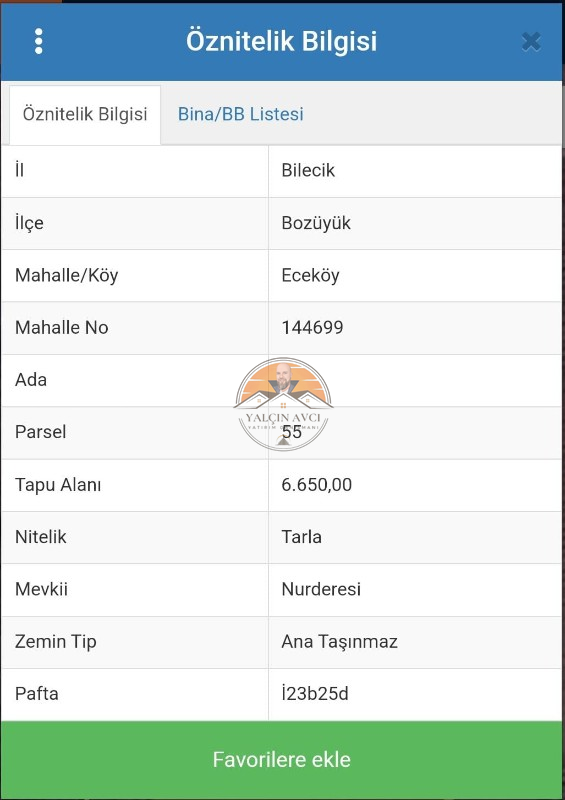Close the Öznitelik Bilgisi panel
Viewport: 565px width, 800px height.
[x=531, y=42]
